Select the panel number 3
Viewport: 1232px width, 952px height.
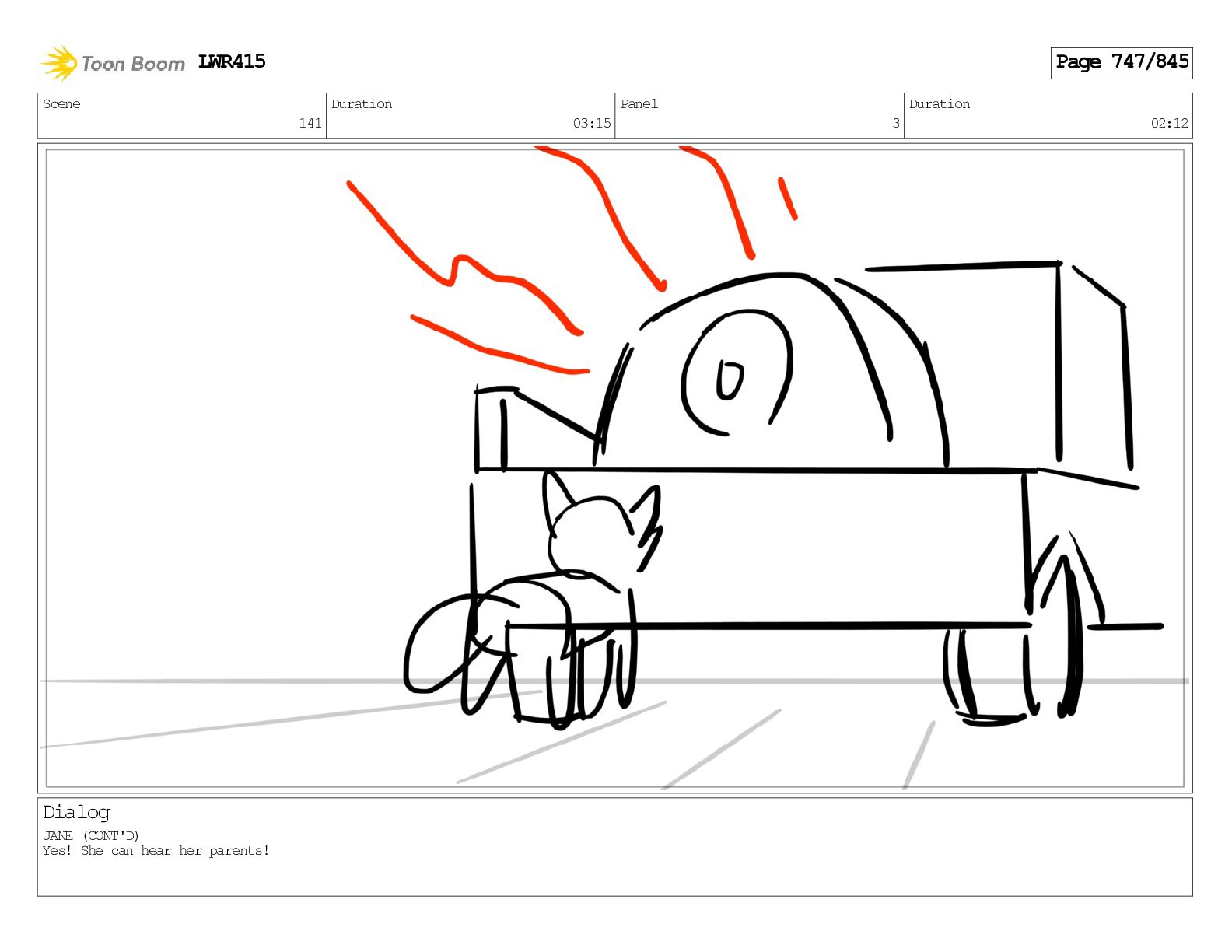pyautogui.click(x=896, y=123)
